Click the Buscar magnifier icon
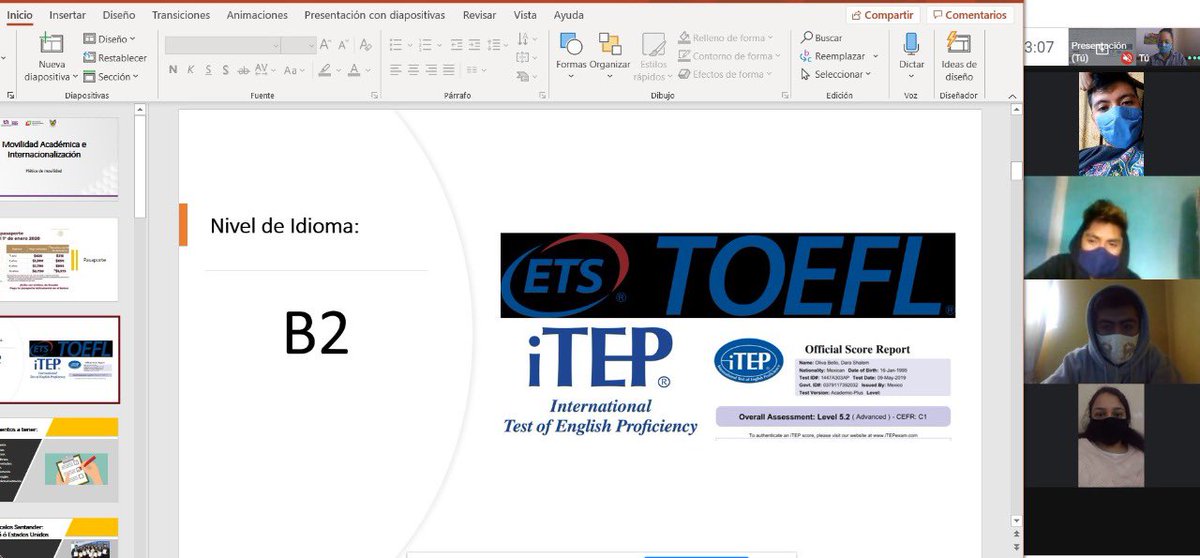Image resolution: width=1200 pixels, height=558 pixels. (807, 38)
